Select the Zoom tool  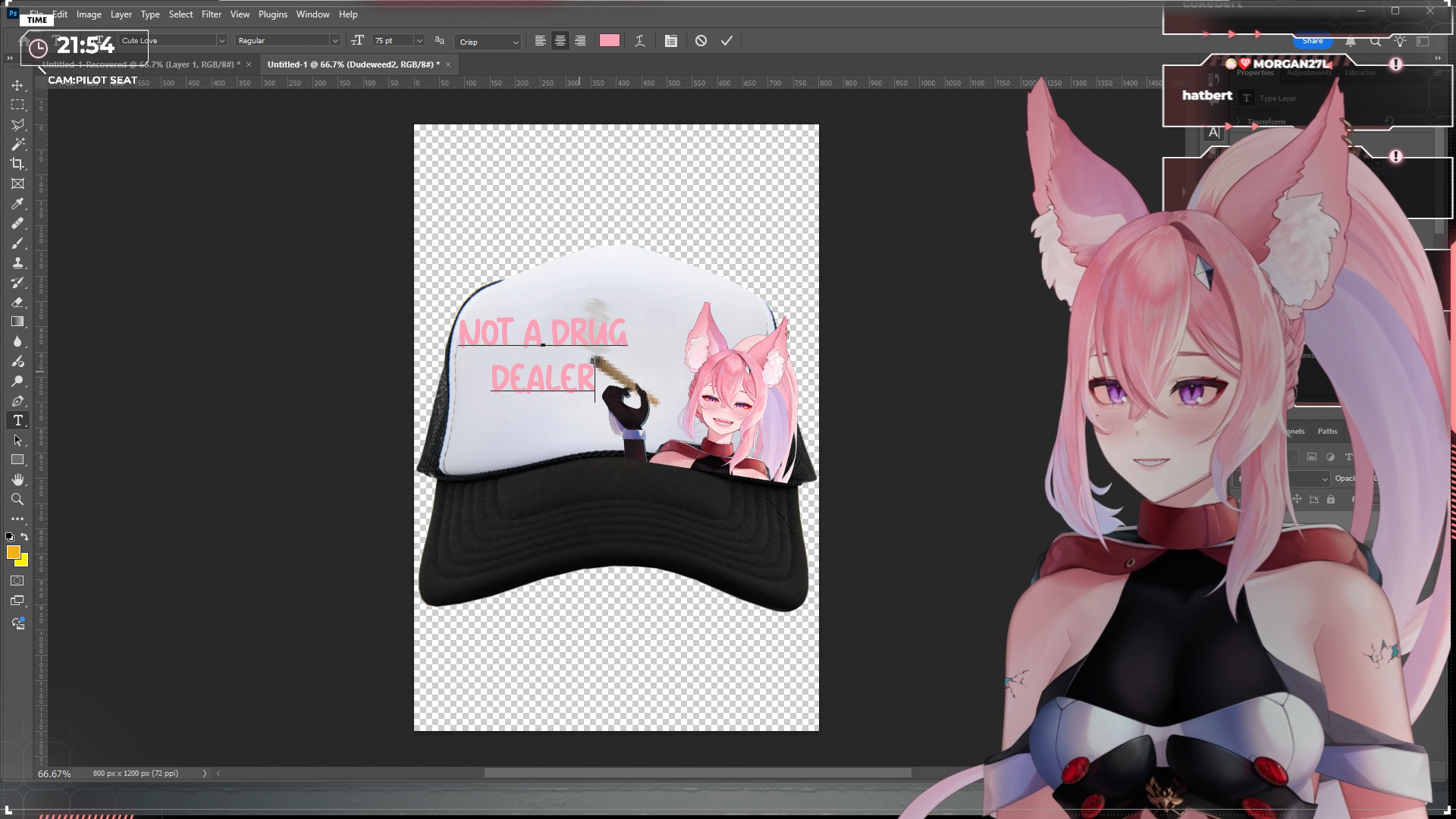pyautogui.click(x=17, y=499)
